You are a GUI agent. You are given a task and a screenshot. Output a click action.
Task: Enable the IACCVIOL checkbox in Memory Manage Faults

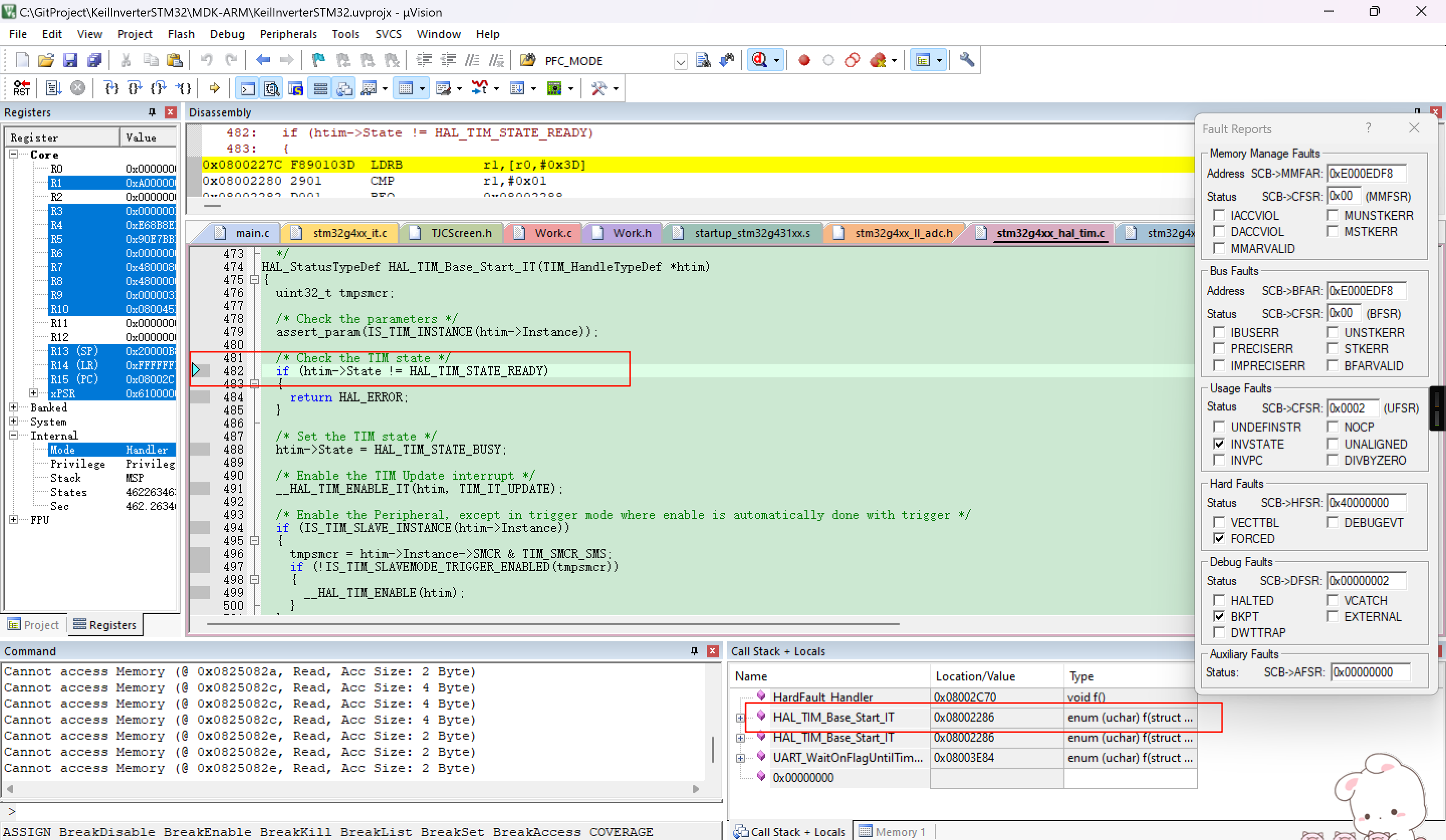pos(1221,215)
